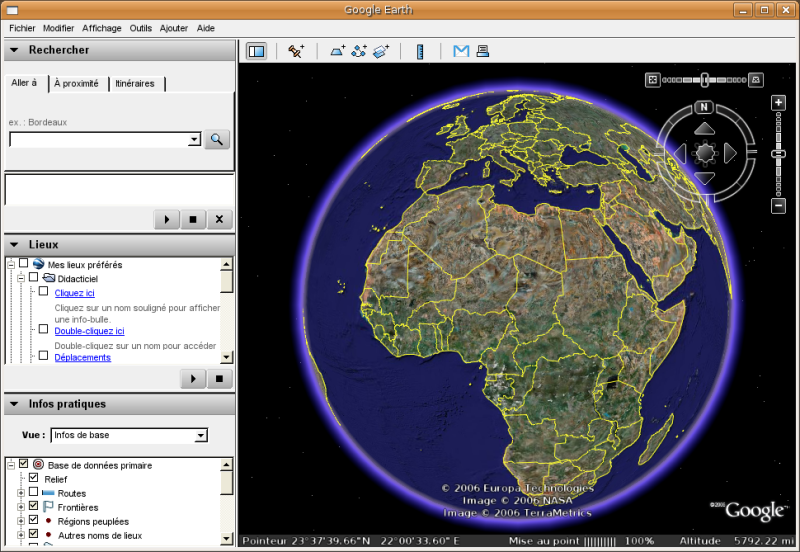Check the Mes lieux préférés checkbox
The image size is (800, 552).
tap(23, 263)
